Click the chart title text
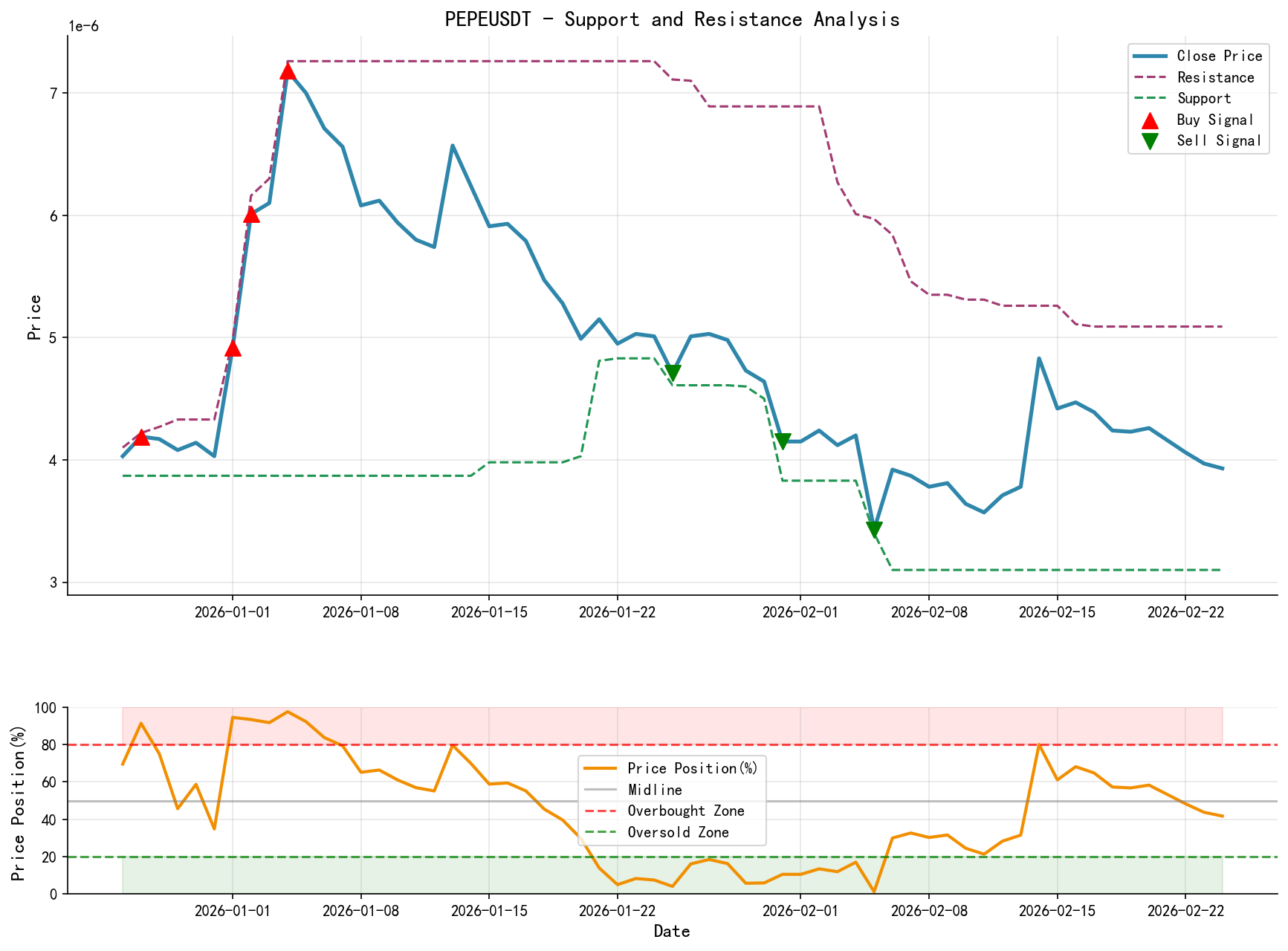Viewport: 1288px width, 951px height. [x=671, y=19]
